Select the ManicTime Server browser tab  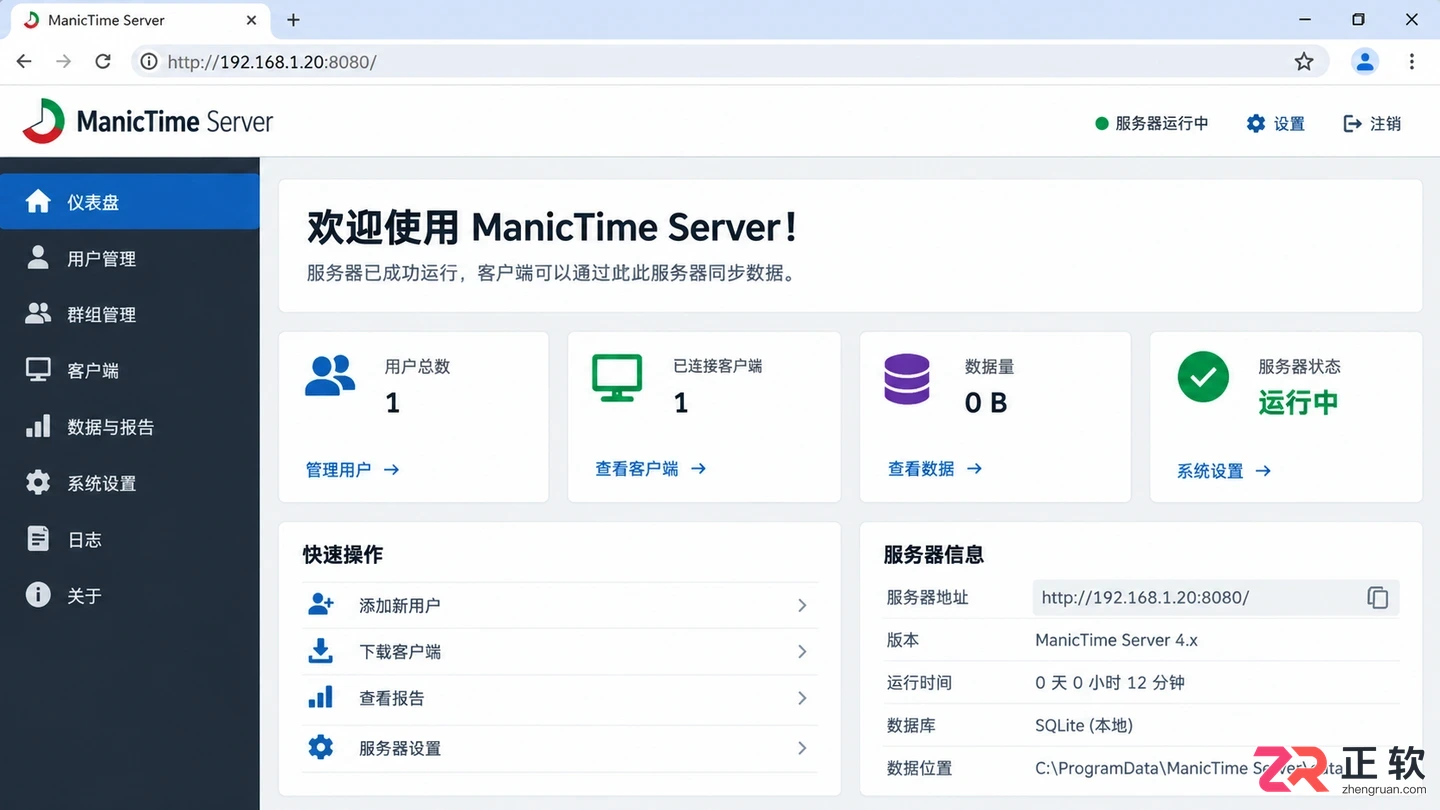coord(141,20)
